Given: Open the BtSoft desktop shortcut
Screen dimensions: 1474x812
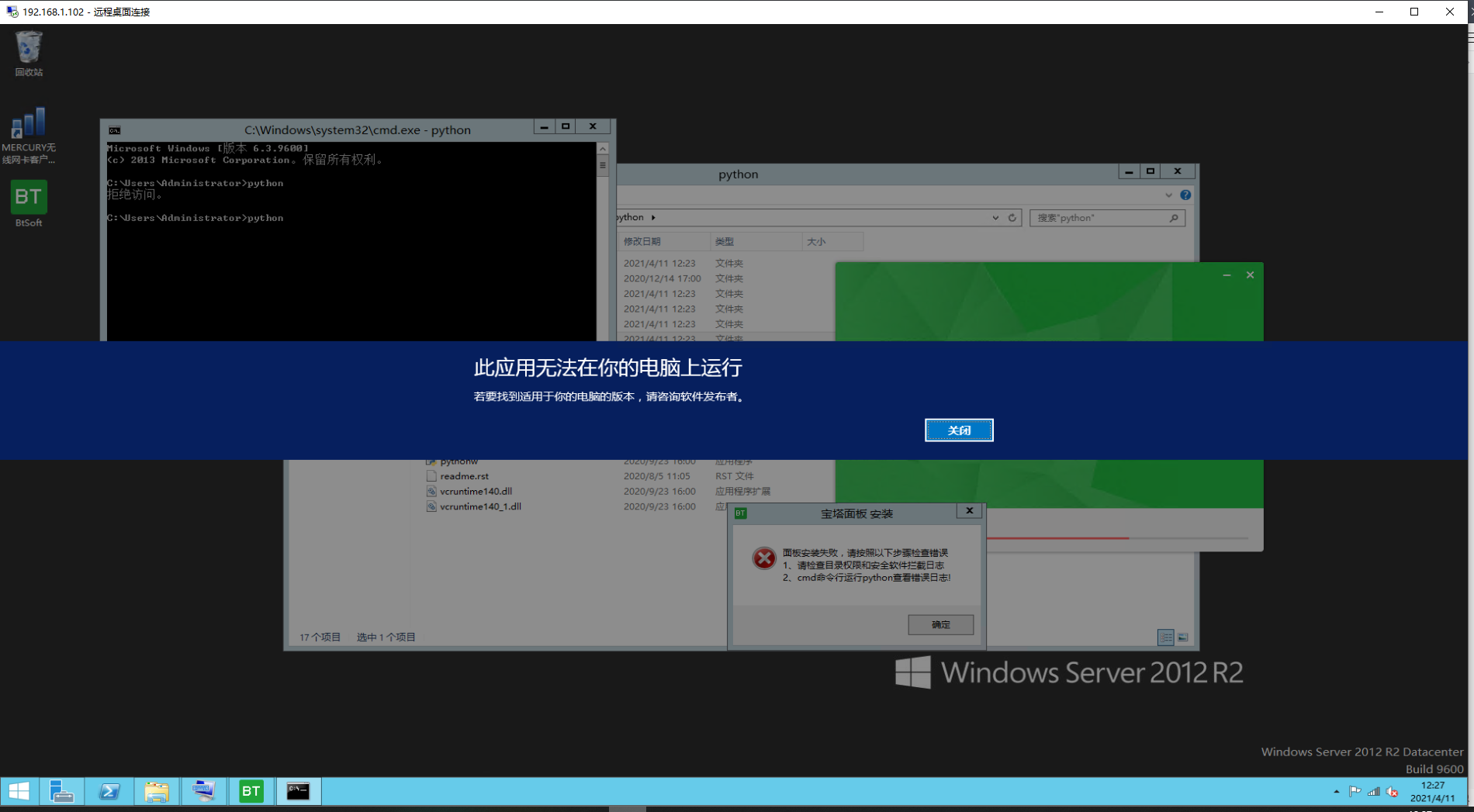Looking at the screenshot, I should click(29, 204).
